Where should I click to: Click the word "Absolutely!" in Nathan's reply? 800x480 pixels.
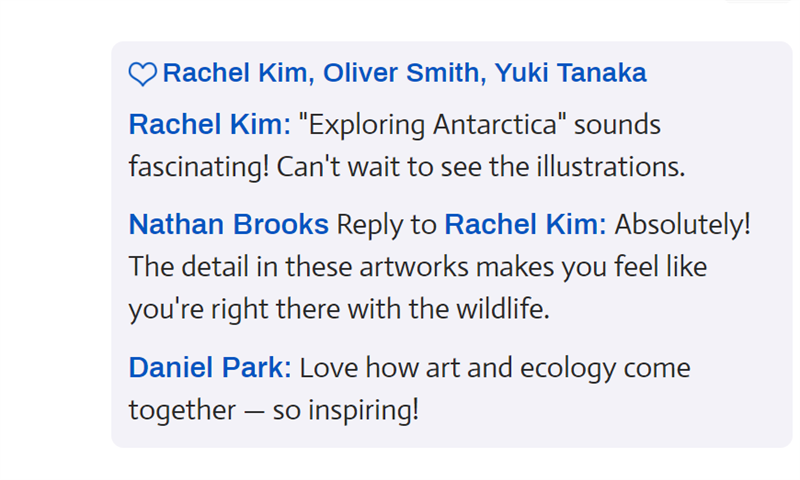click(682, 225)
